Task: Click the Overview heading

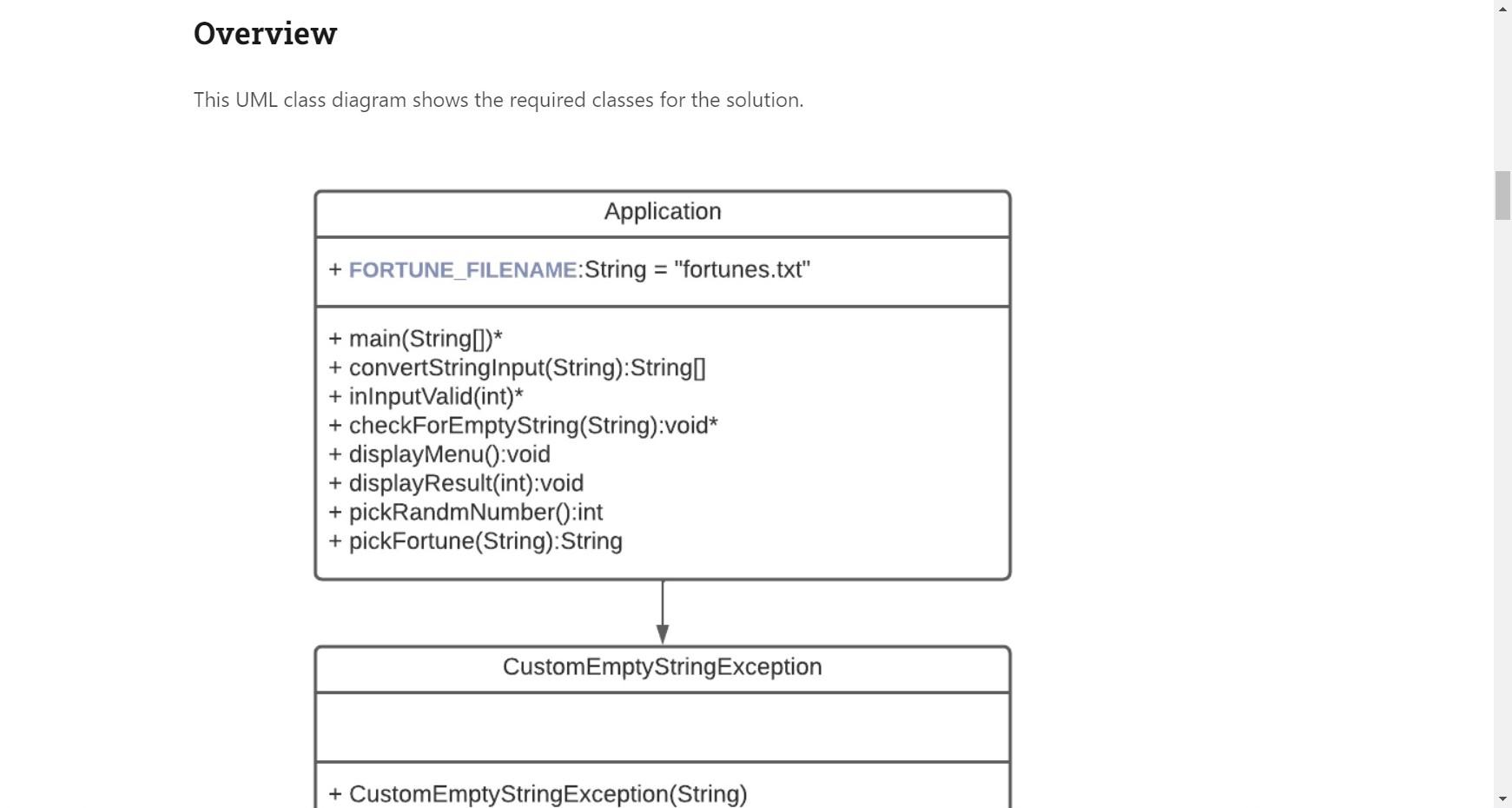Action: [x=265, y=33]
